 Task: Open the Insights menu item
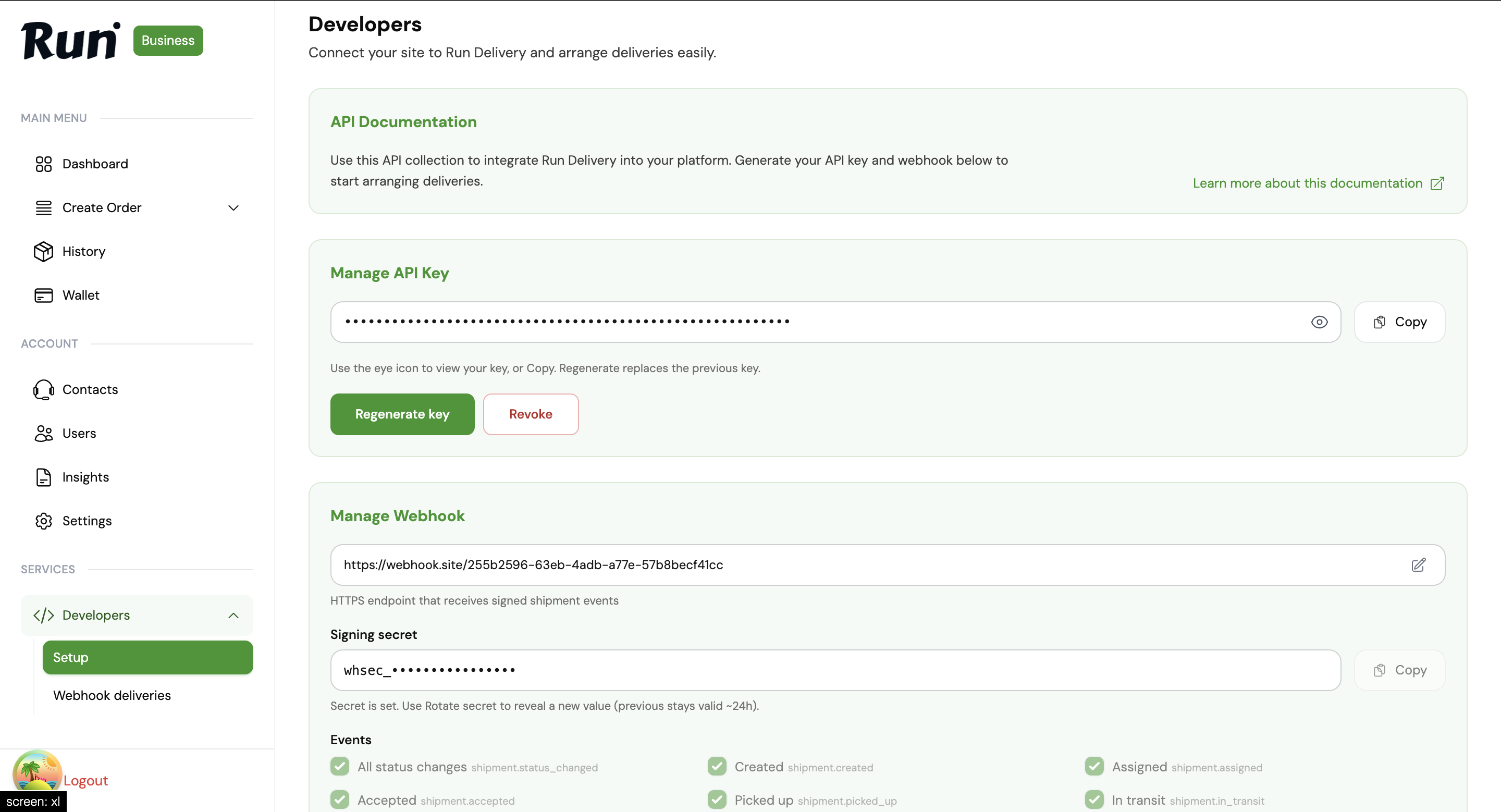(x=137, y=477)
